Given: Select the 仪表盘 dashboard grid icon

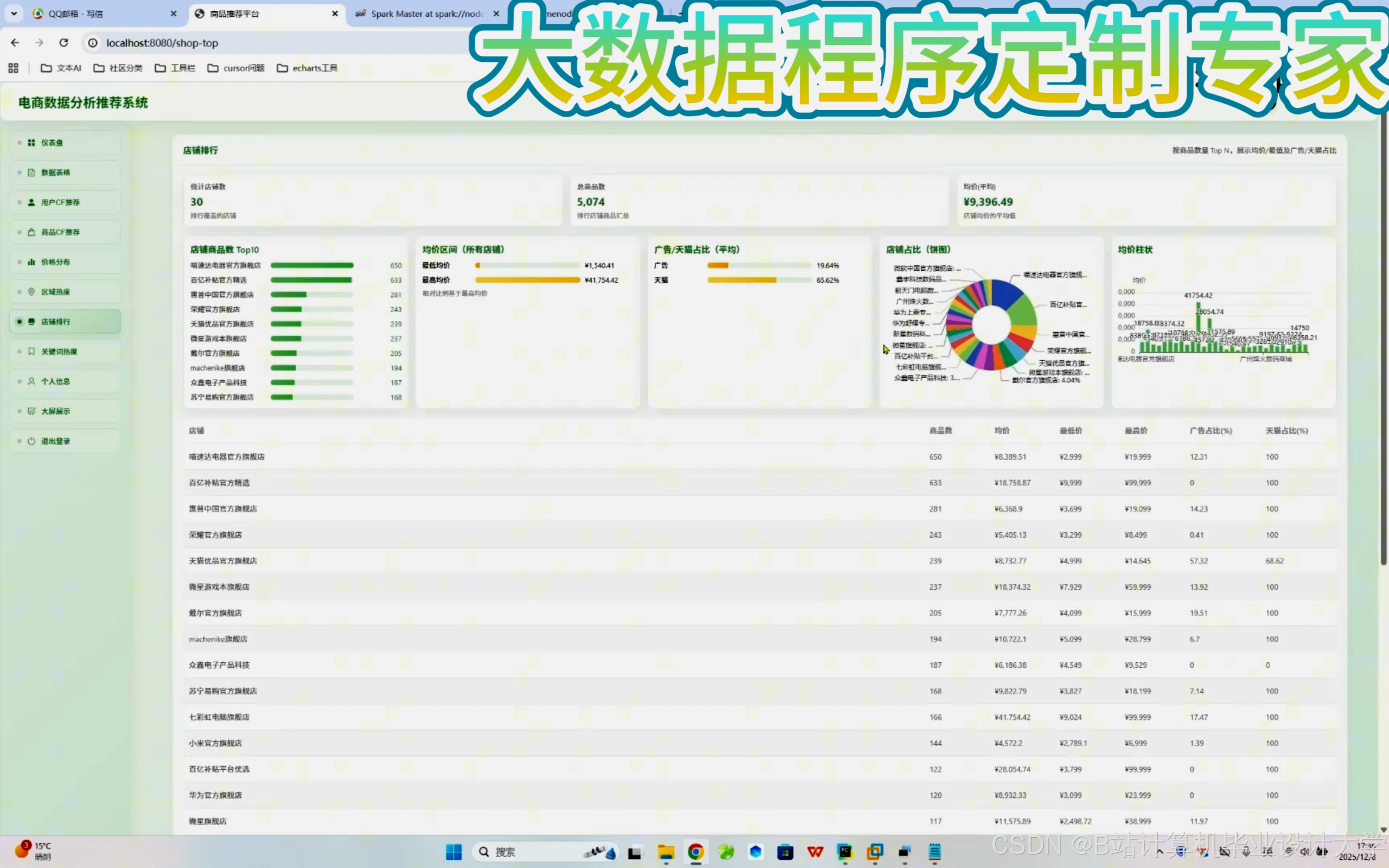Looking at the screenshot, I should pos(31,142).
